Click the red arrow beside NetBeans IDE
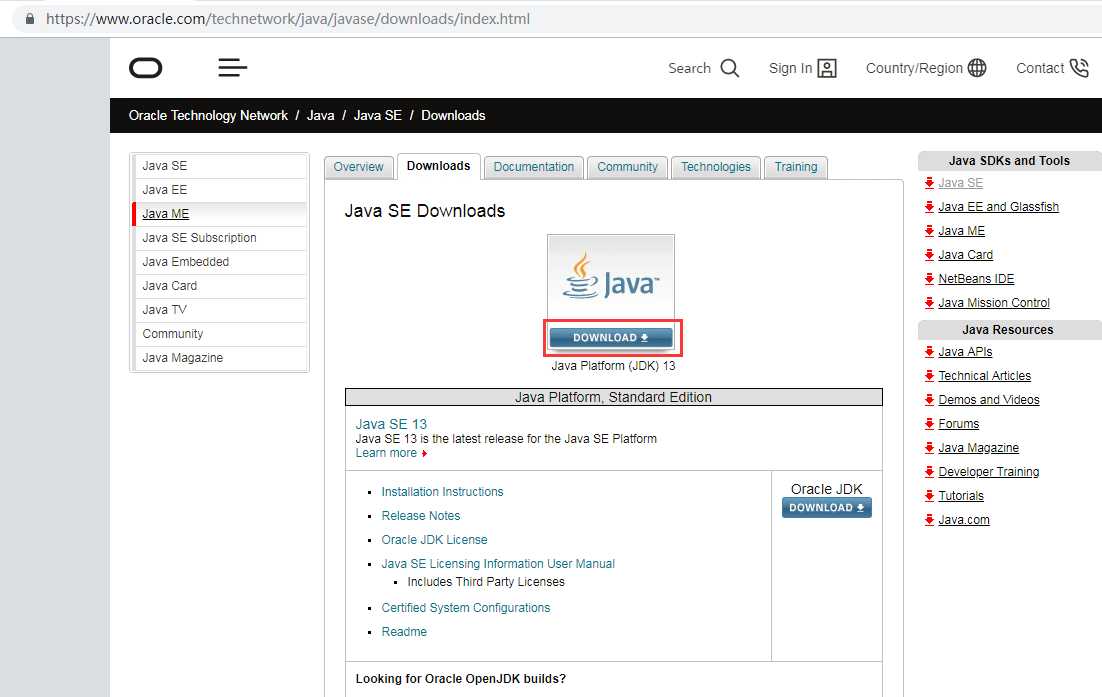The width and height of the screenshot is (1102, 697). (929, 279)
